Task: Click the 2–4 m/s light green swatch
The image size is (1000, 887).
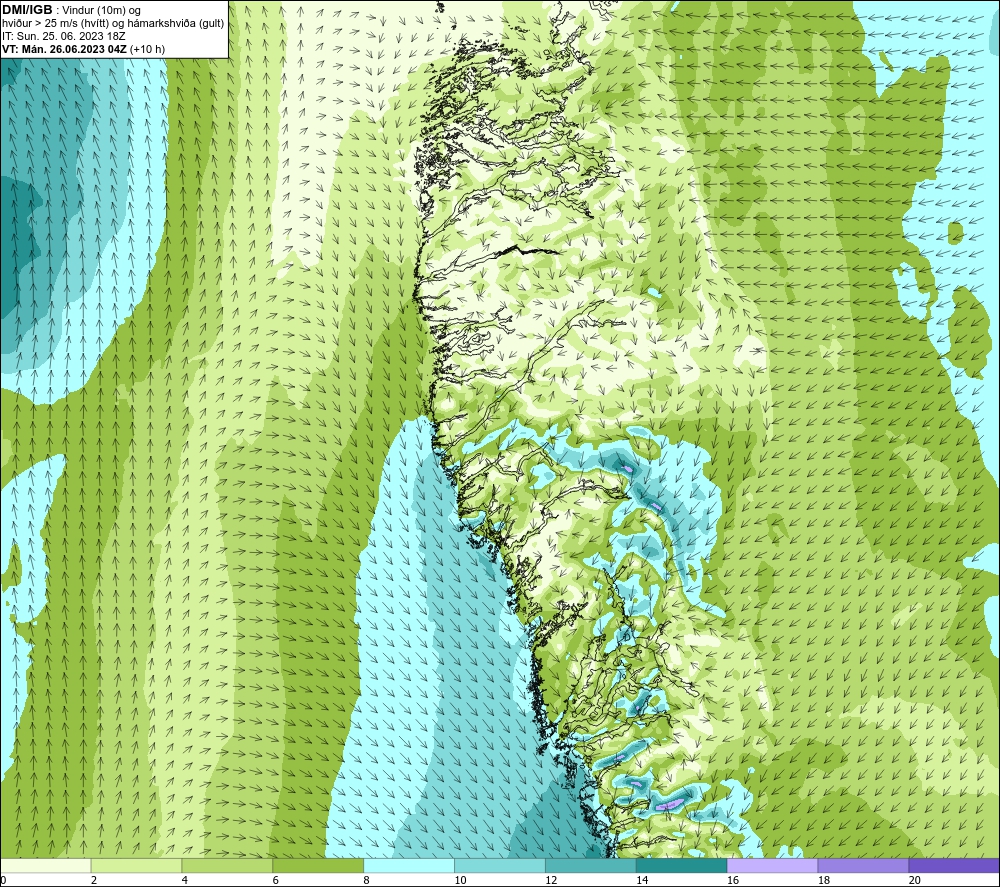Action: pos(136,865)
